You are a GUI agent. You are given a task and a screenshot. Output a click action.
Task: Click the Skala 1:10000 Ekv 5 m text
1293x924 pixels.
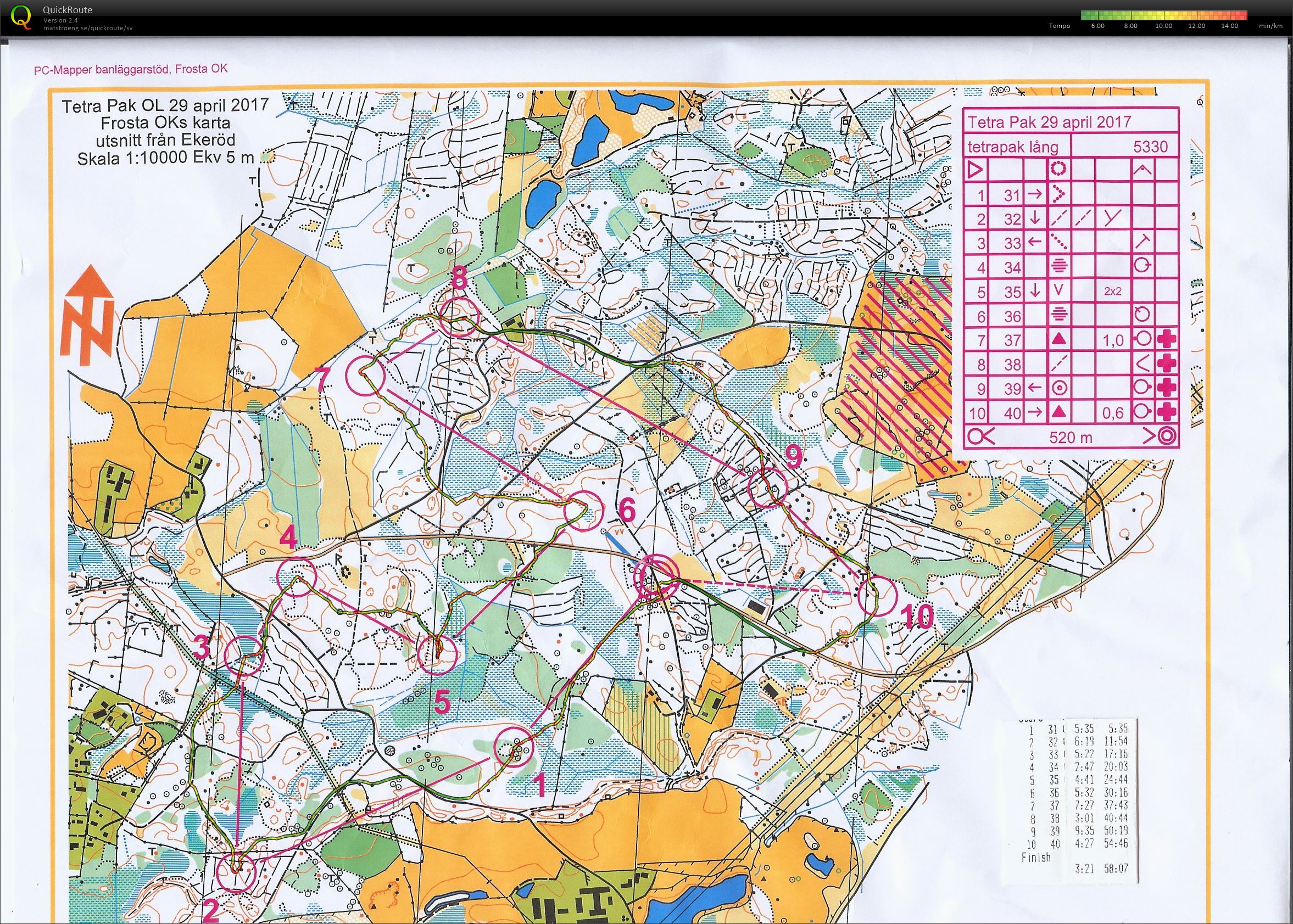pos(166,158)
